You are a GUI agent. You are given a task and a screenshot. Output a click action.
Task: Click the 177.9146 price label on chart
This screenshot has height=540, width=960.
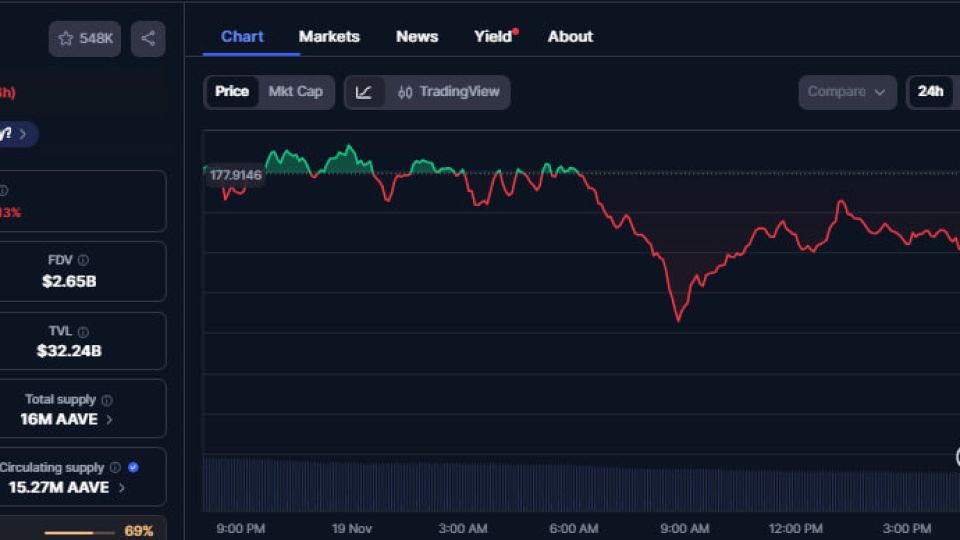point(235,175)
